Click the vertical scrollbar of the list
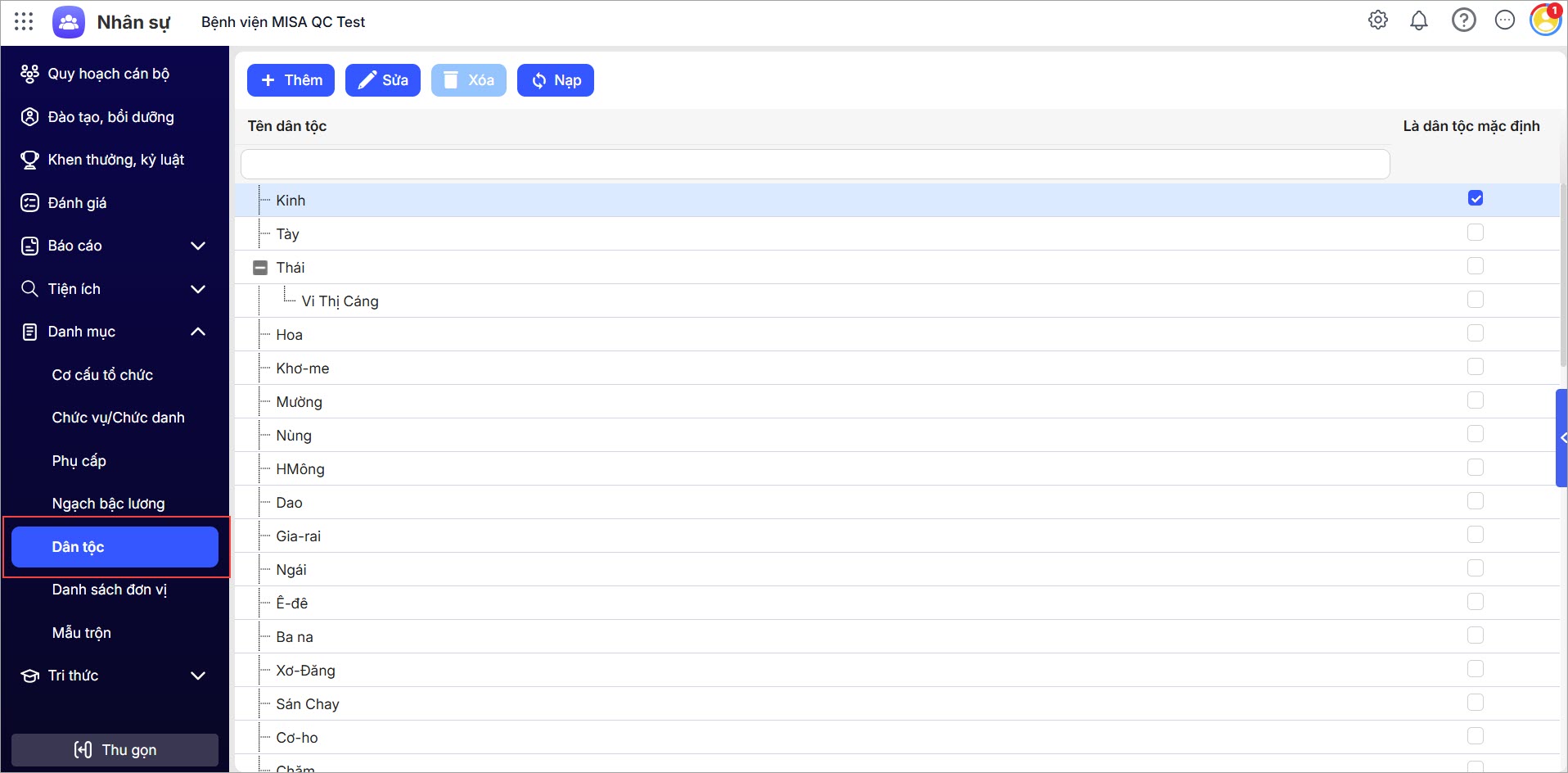The image size is (1568, 773). (x=1564, y=276)
